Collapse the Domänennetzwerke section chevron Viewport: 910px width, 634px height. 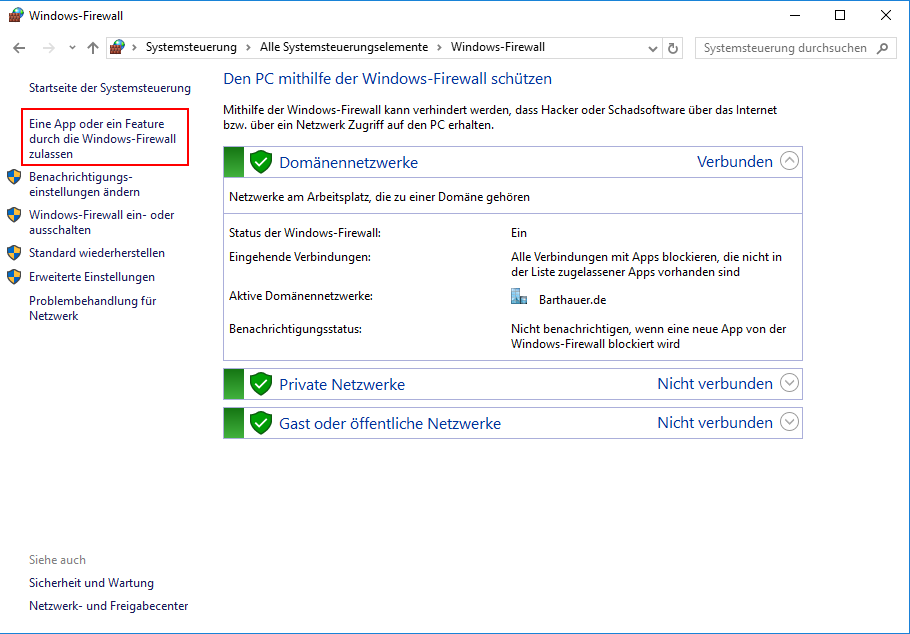pos(789,160)
